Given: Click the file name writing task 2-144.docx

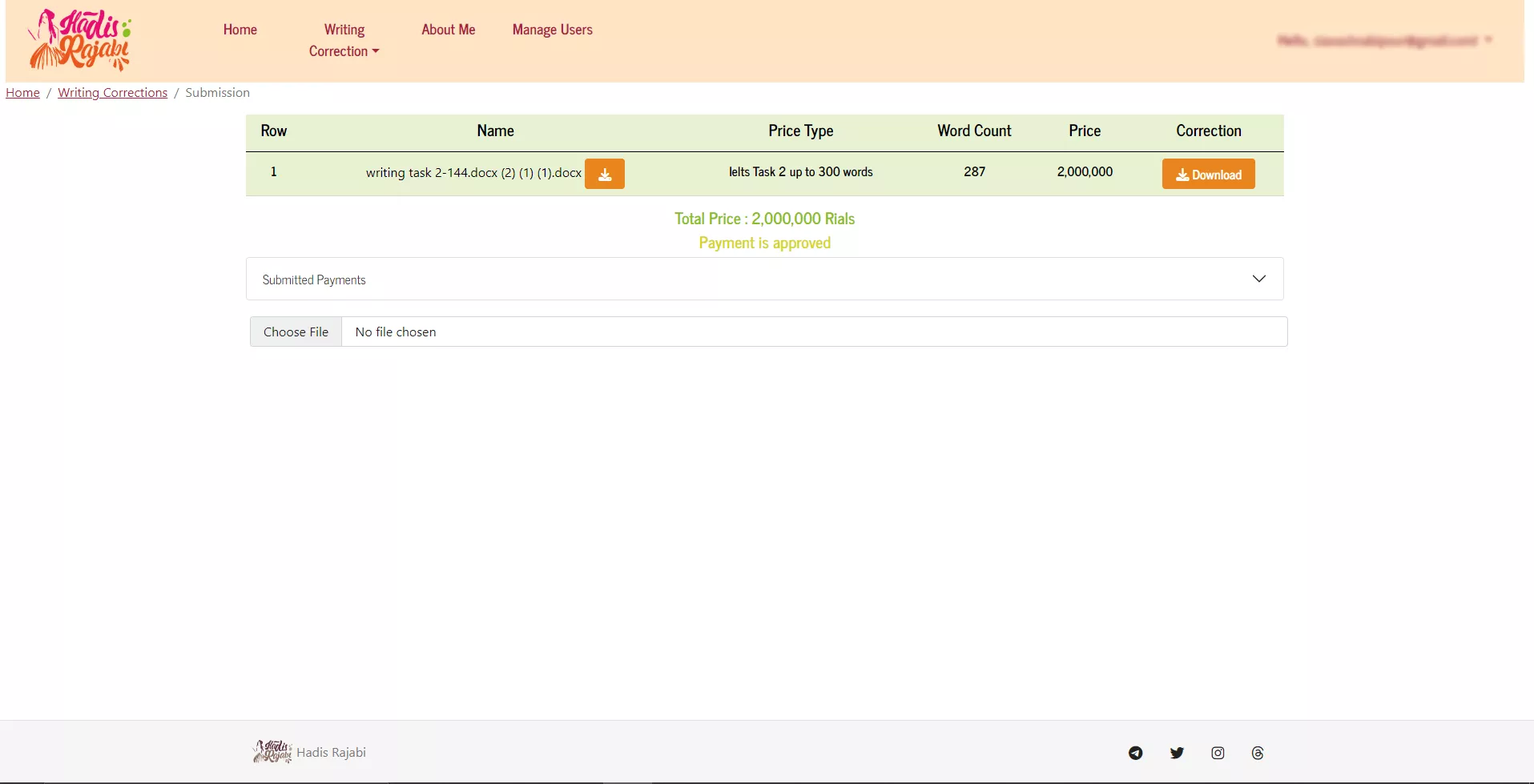Looking at the screenshot, I should [473, 173].
